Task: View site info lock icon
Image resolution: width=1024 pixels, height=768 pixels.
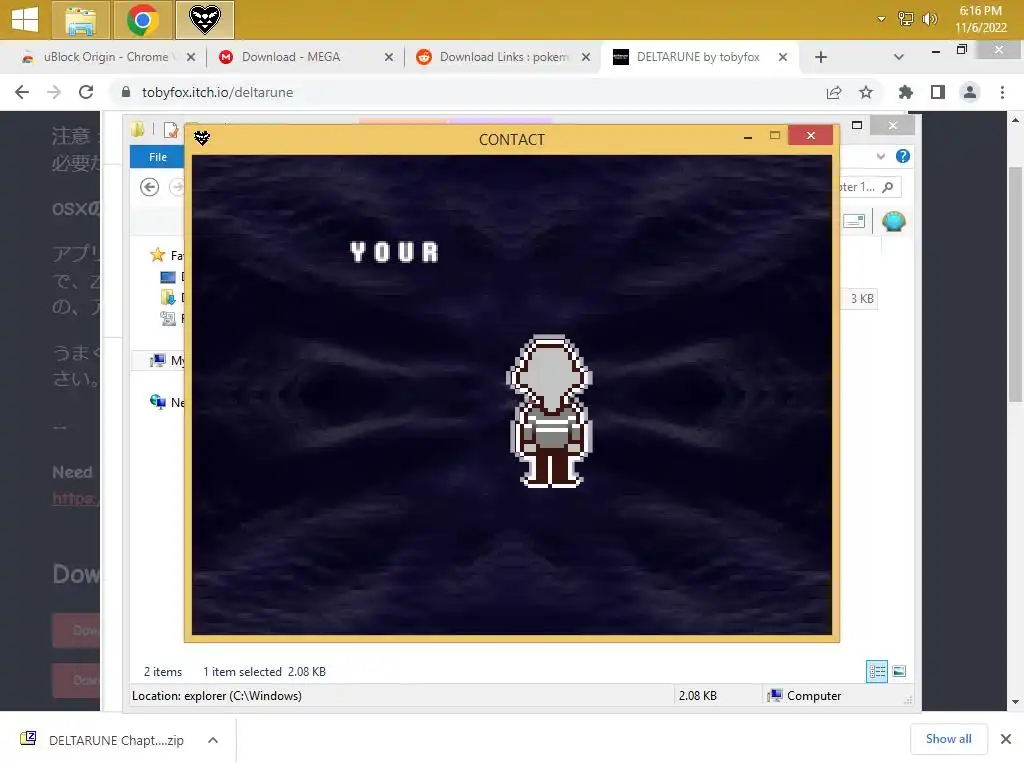Action: coord(126,92)
